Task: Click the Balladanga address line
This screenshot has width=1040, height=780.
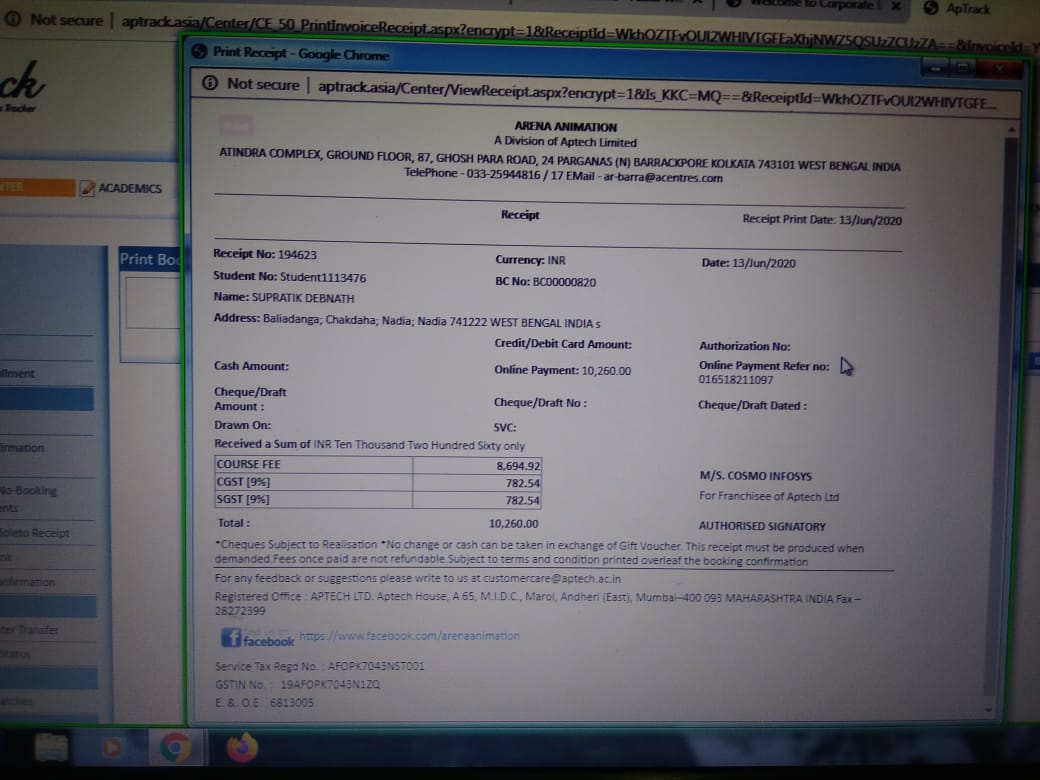Action: (x=407, y=321)
